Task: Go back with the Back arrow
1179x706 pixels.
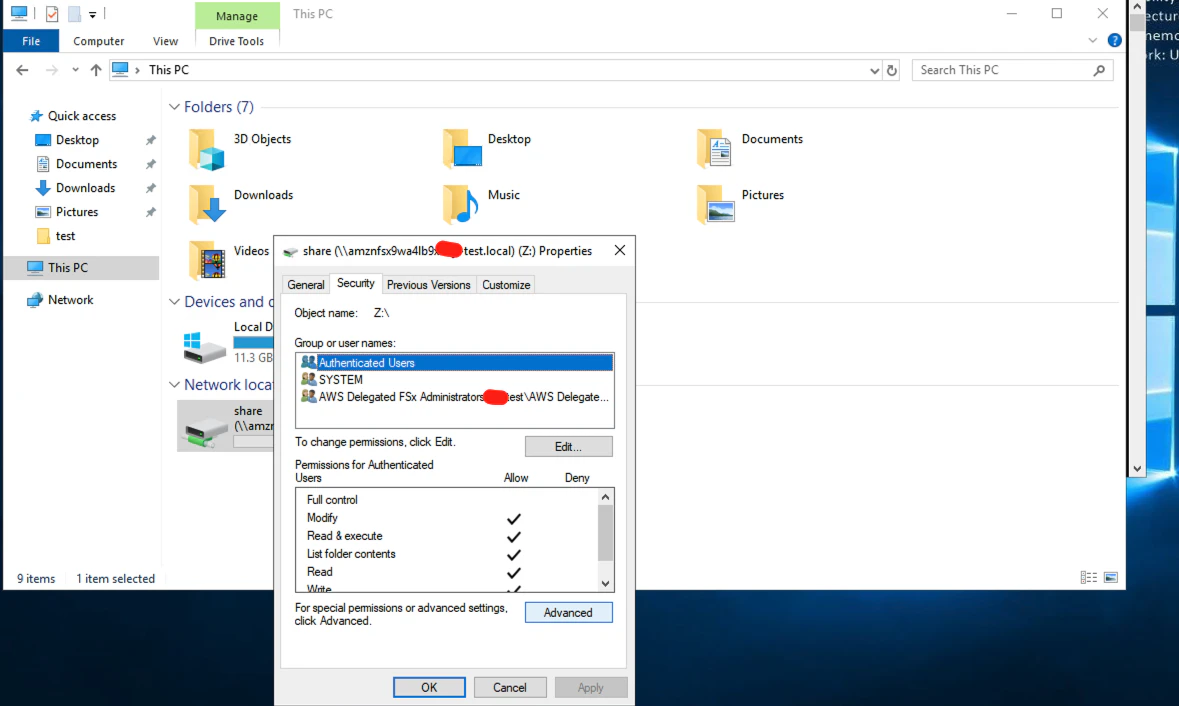Action: (x=23, y=70)
